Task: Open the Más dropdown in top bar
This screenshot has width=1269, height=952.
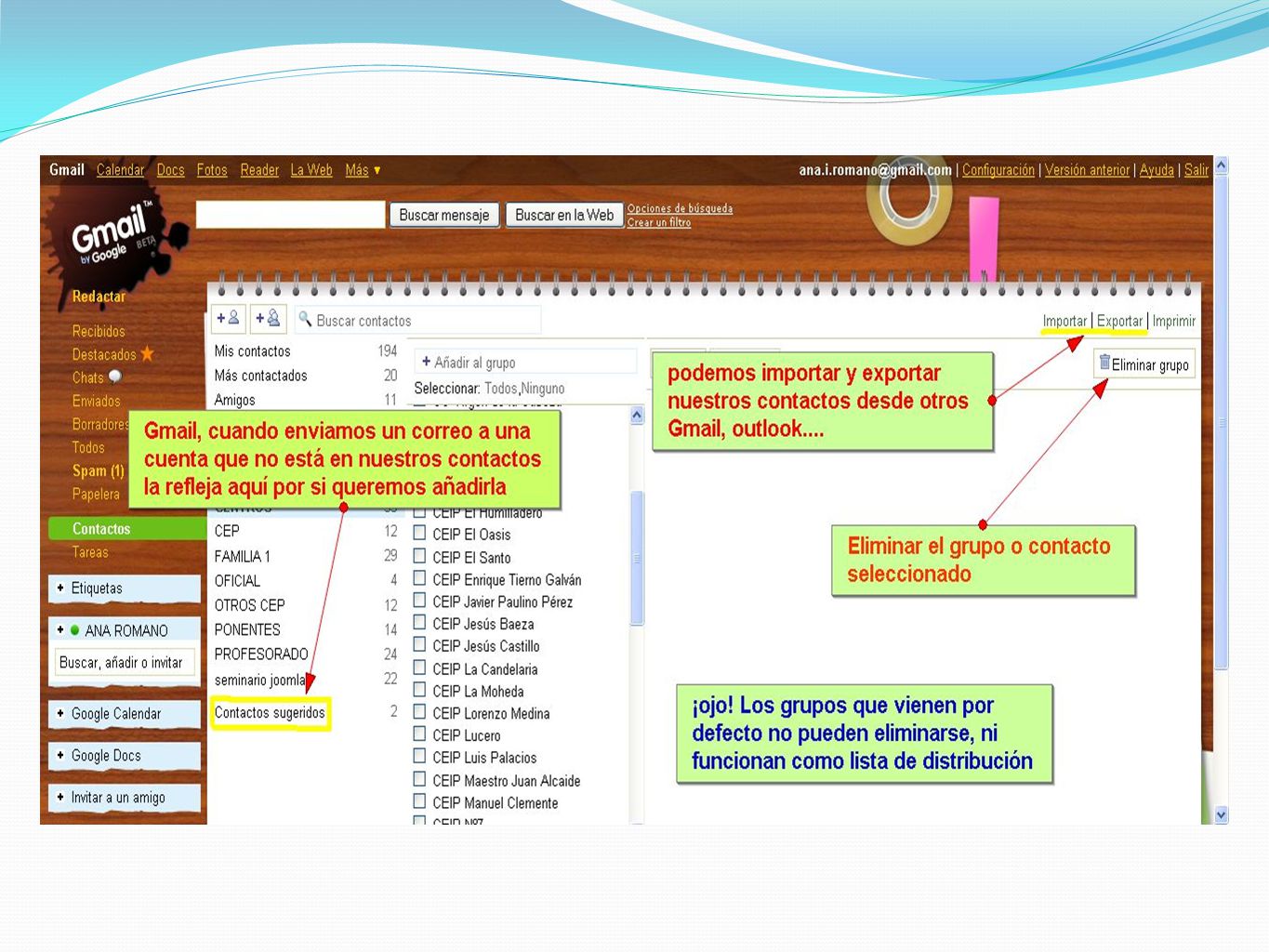Action: tap(363, 170)
